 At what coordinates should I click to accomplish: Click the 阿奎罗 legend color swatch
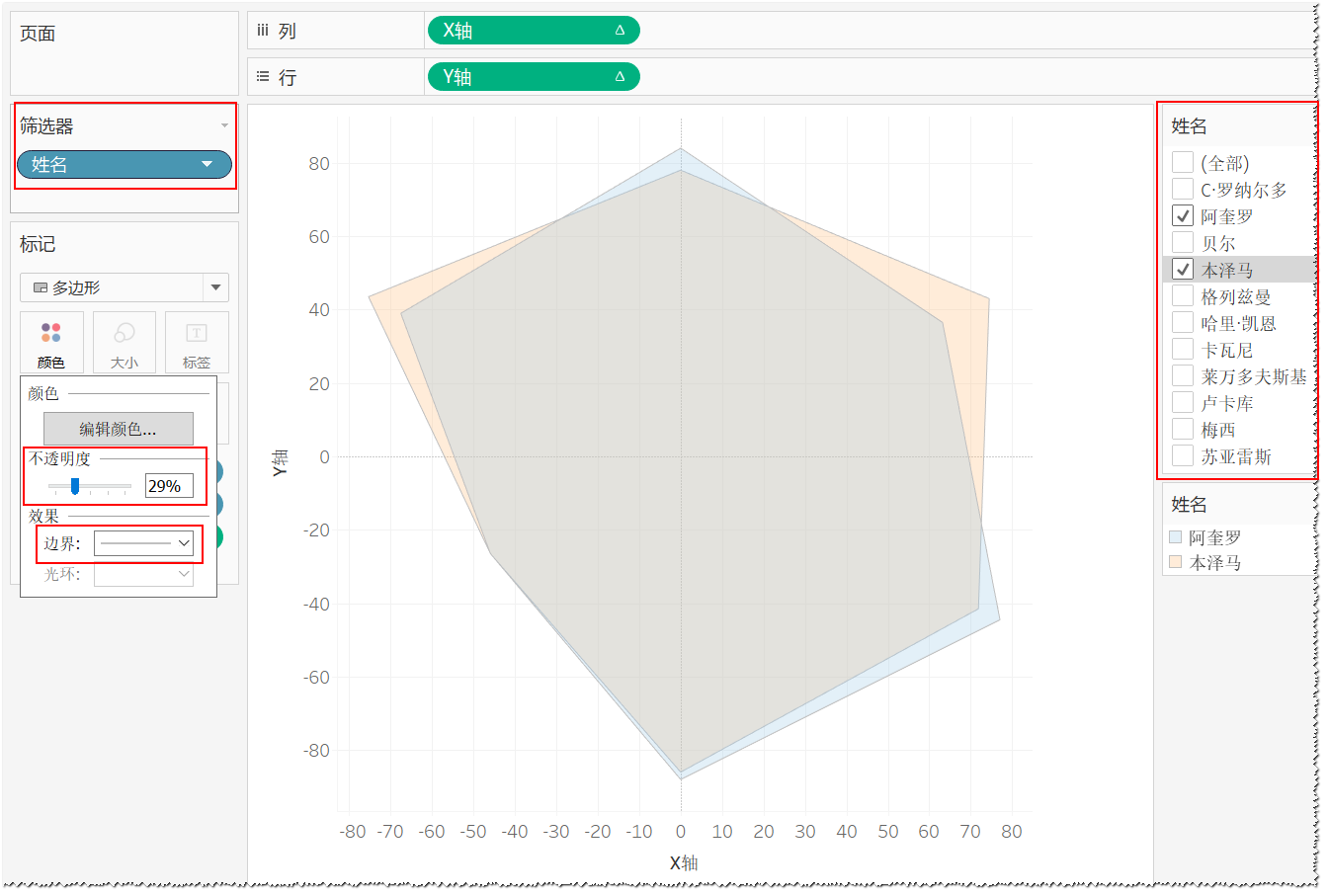(x=1175, y=537)
